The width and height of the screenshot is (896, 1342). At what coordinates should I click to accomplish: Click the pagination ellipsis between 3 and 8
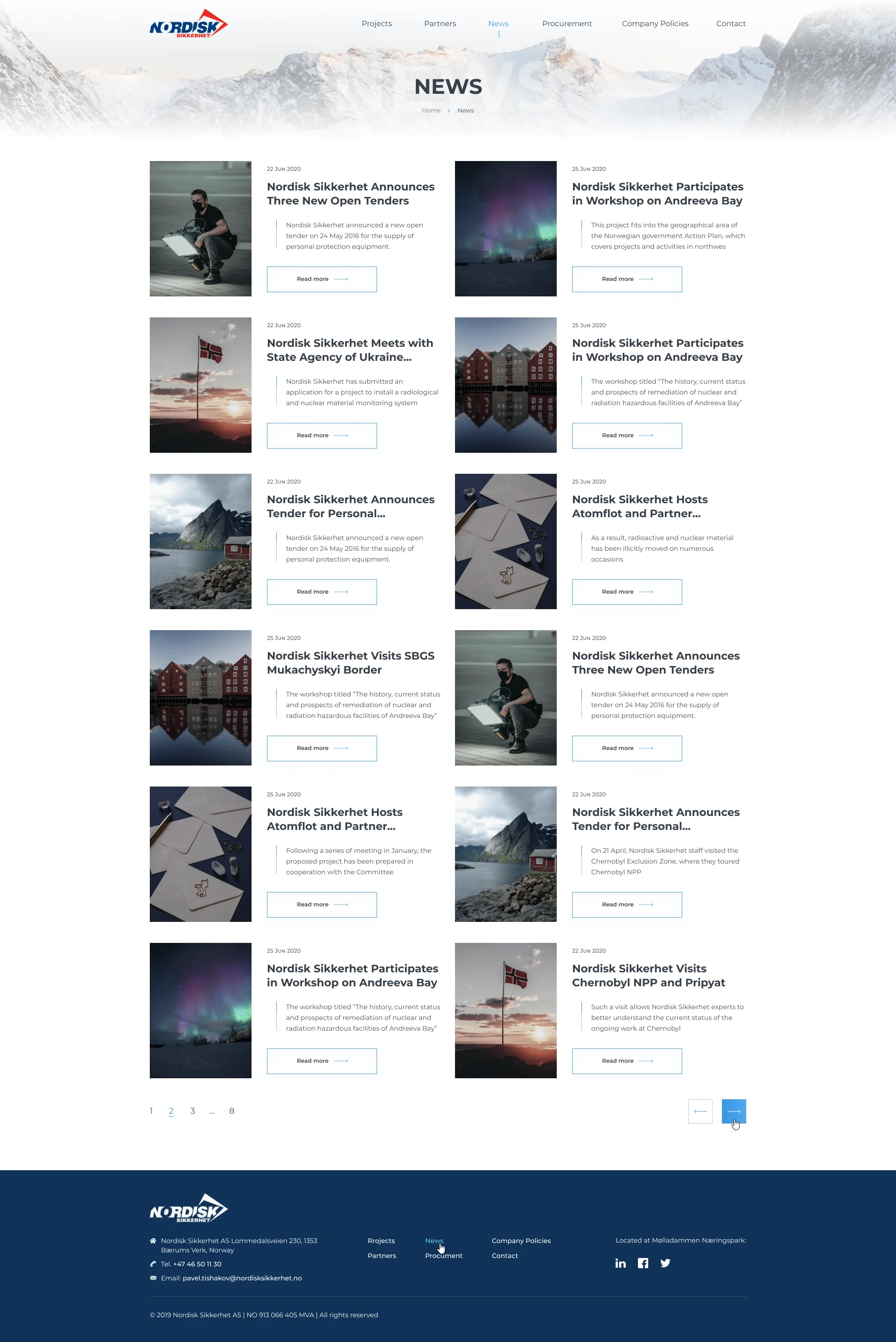(212, 1112)
